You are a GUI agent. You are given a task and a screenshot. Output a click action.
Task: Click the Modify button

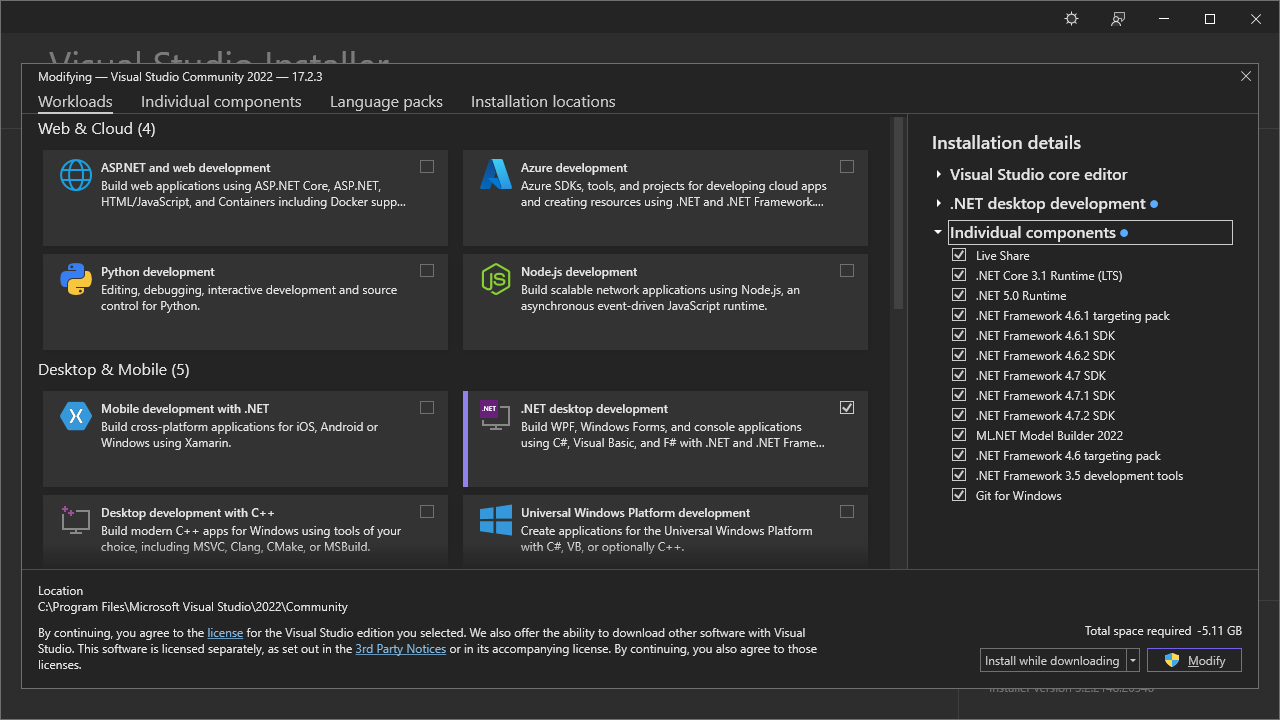[1194, 660]
